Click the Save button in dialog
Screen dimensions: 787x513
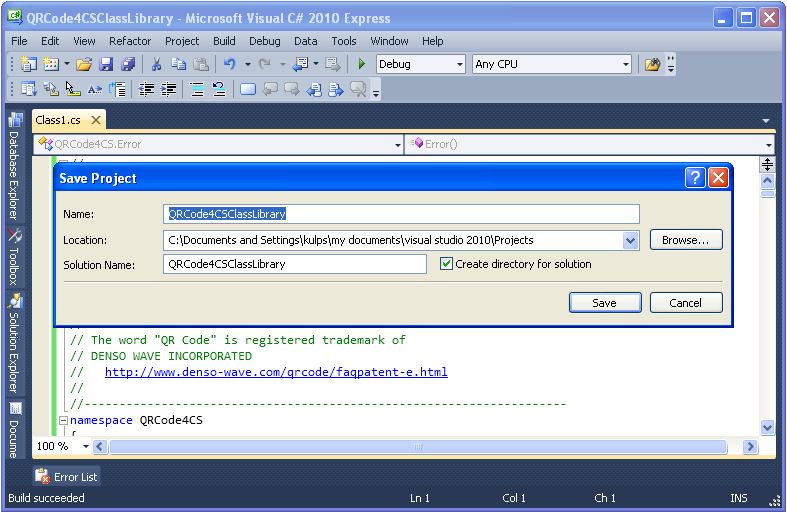click(x=605, y=303)
